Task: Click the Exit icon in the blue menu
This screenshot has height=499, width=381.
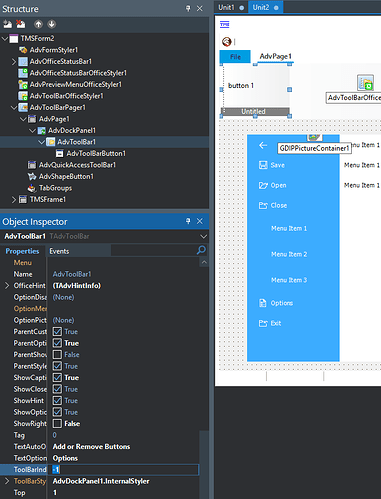Action: coord(263,323)
